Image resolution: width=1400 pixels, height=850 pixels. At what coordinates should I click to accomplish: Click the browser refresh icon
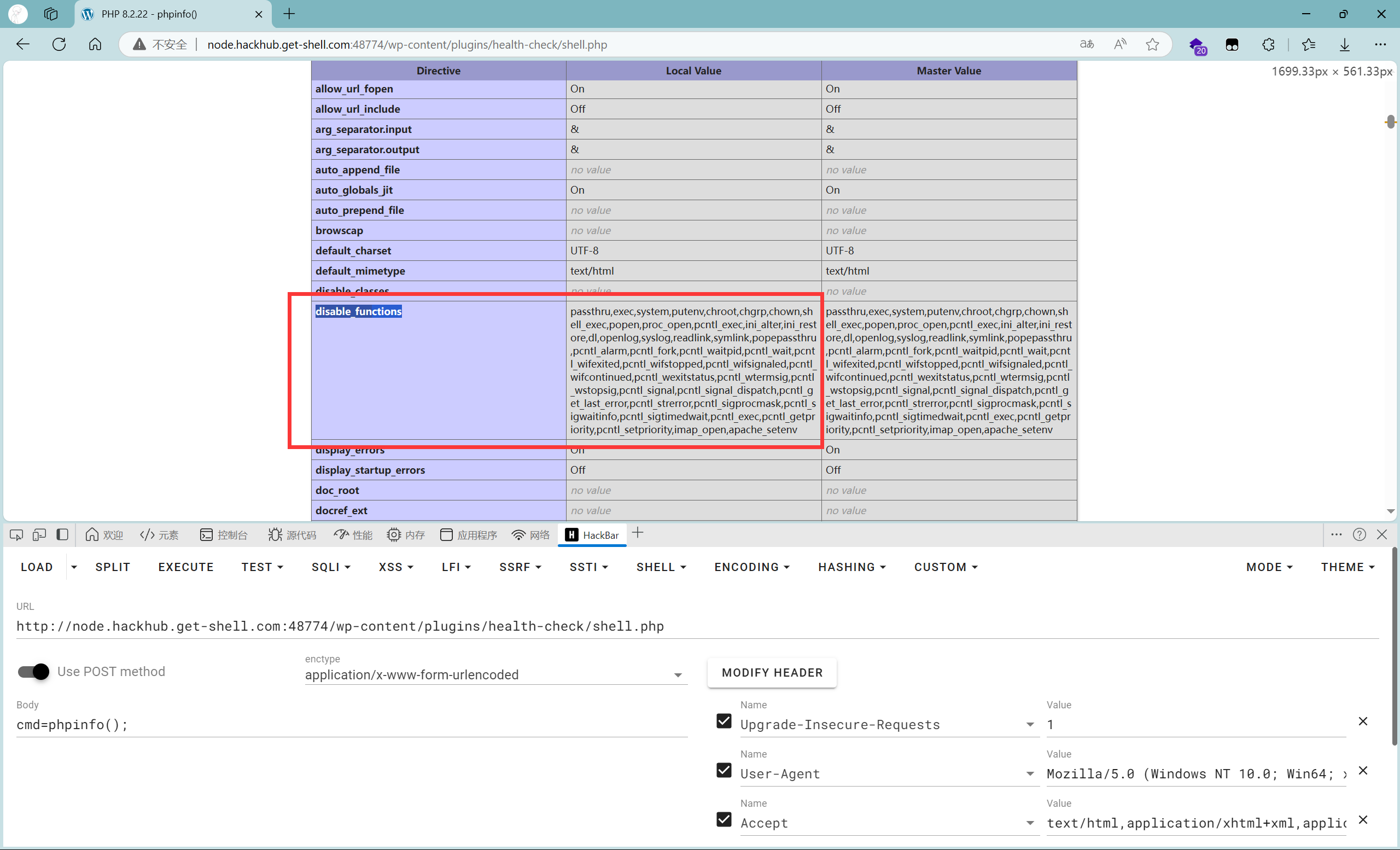pos(59,44)
